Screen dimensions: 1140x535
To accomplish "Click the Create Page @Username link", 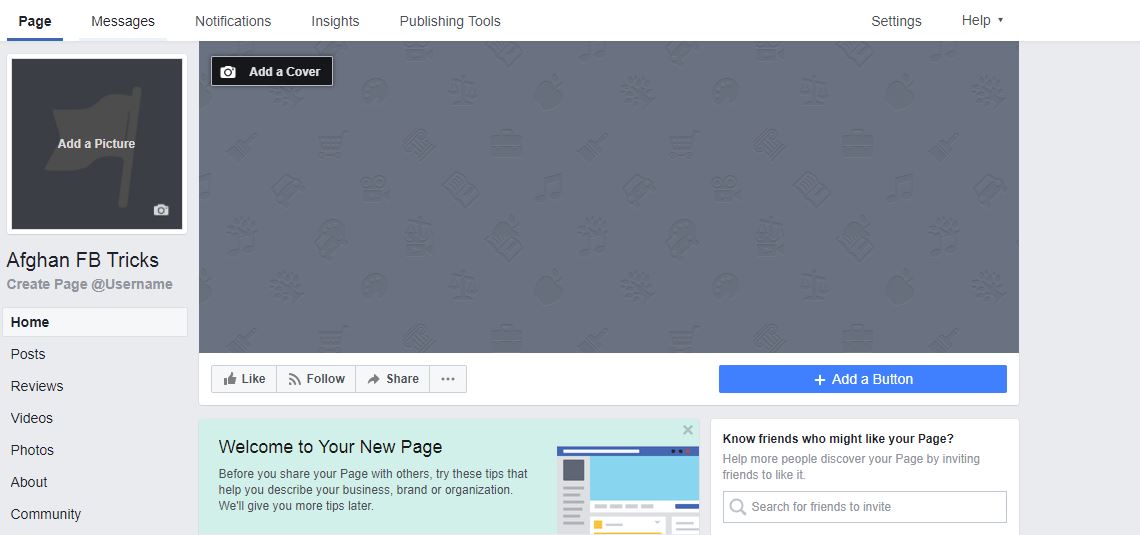I will pyautogui.click(x=89, y=284).
